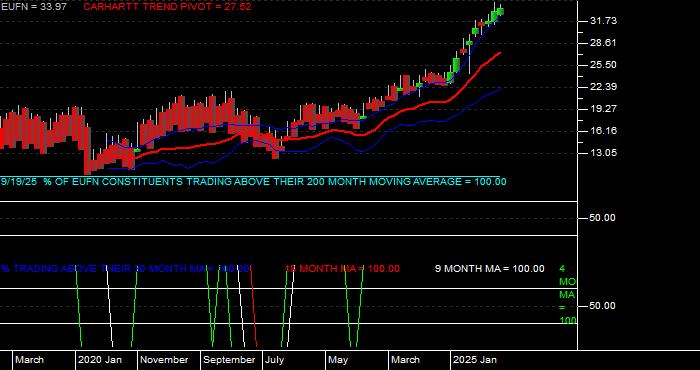
Task: Select the 22.39 price axis label
Action: 603,87
